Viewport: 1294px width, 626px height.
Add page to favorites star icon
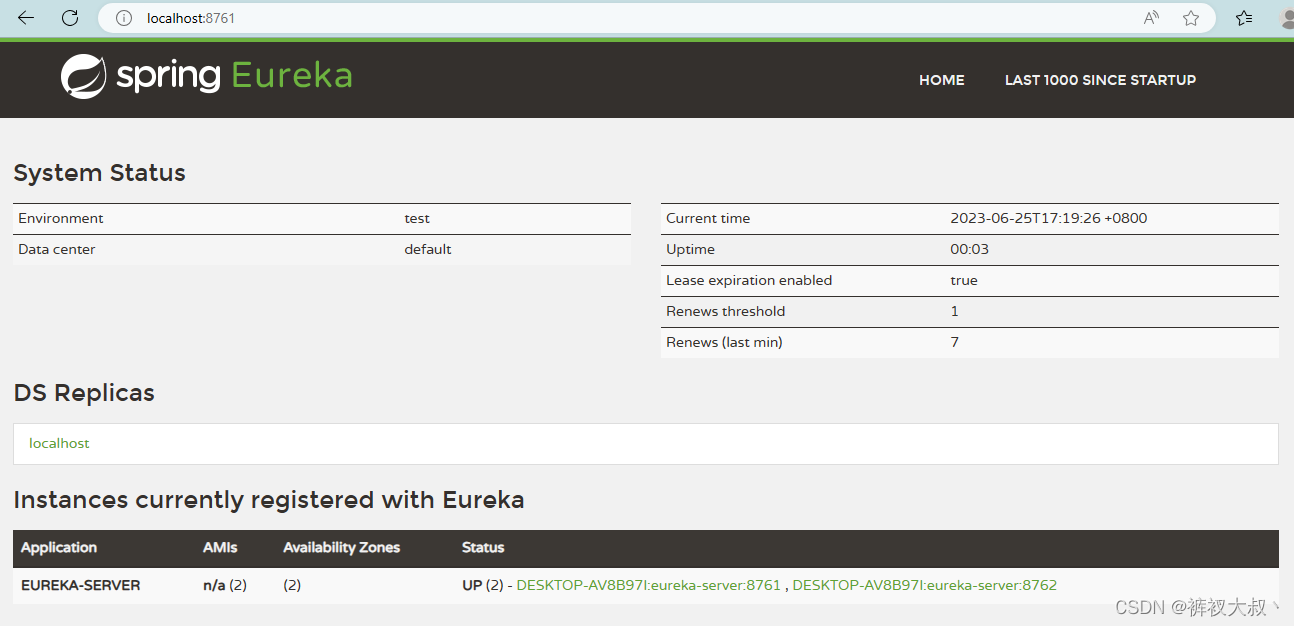coord(1191,18)
